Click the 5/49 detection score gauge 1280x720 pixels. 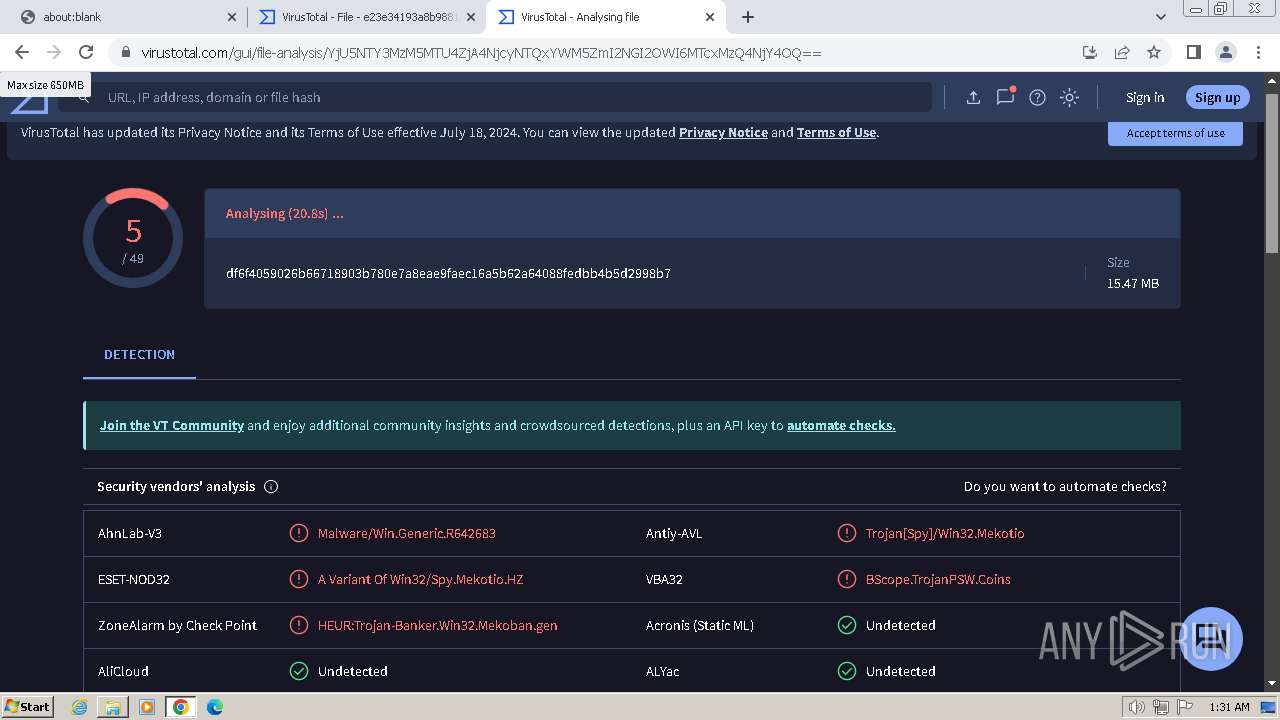click(x=133, y=239)
